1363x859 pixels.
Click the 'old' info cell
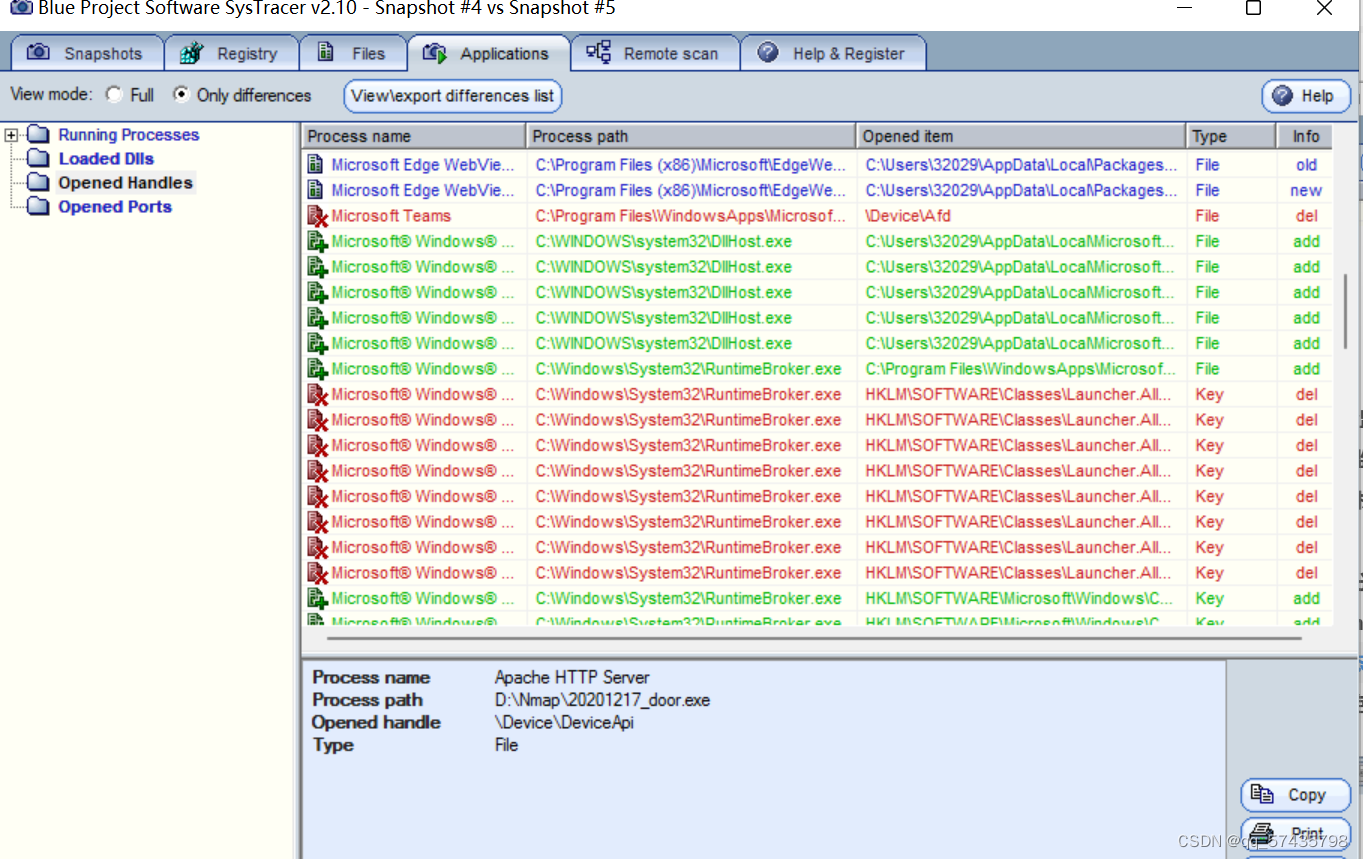[x=1306, y=165]
